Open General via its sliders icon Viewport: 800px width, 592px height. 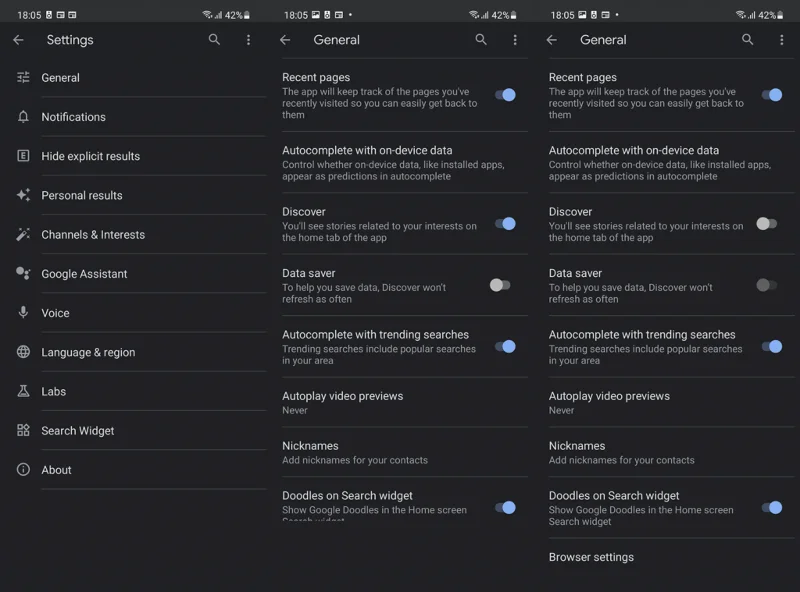[23, 77]
